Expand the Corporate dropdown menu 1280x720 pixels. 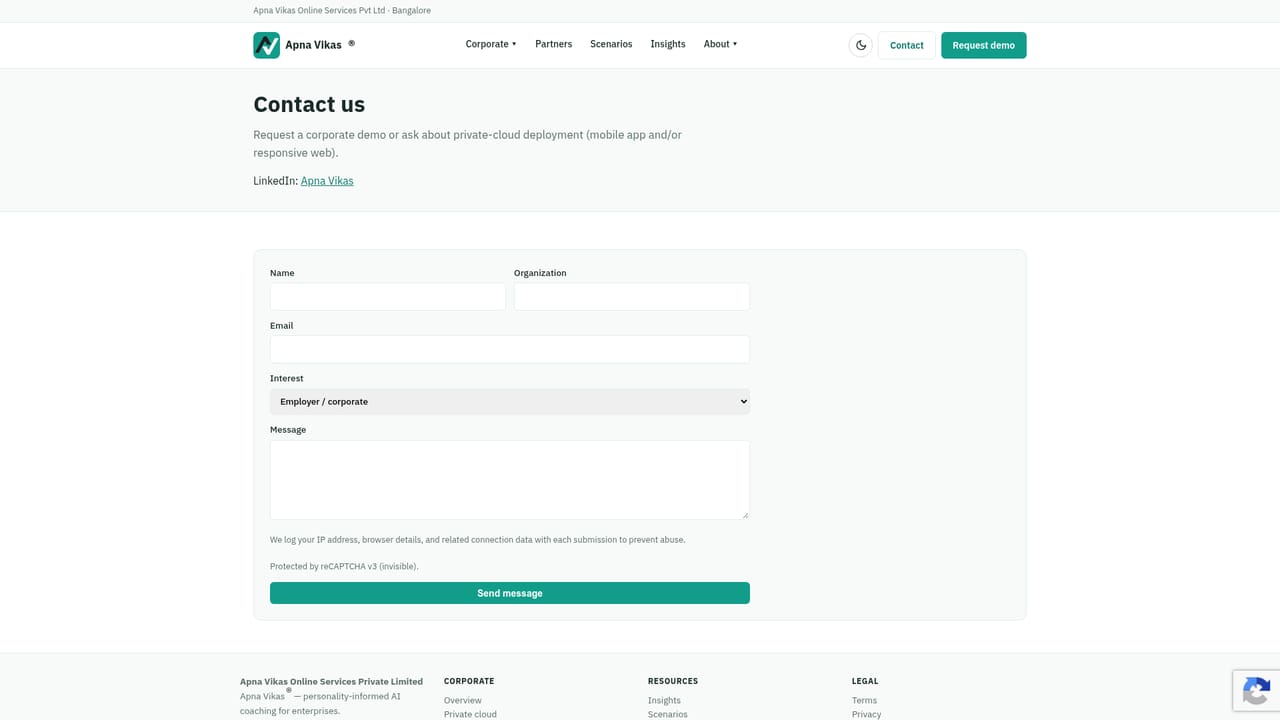point(491,44)
